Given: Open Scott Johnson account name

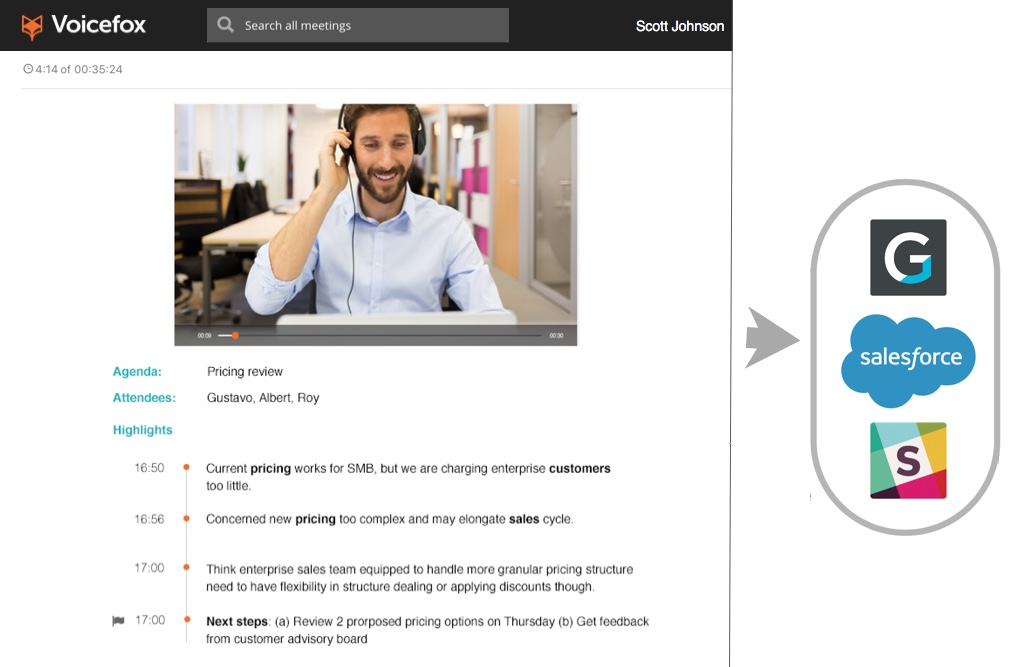Looking at the screenshot, I should click(680, 26).
